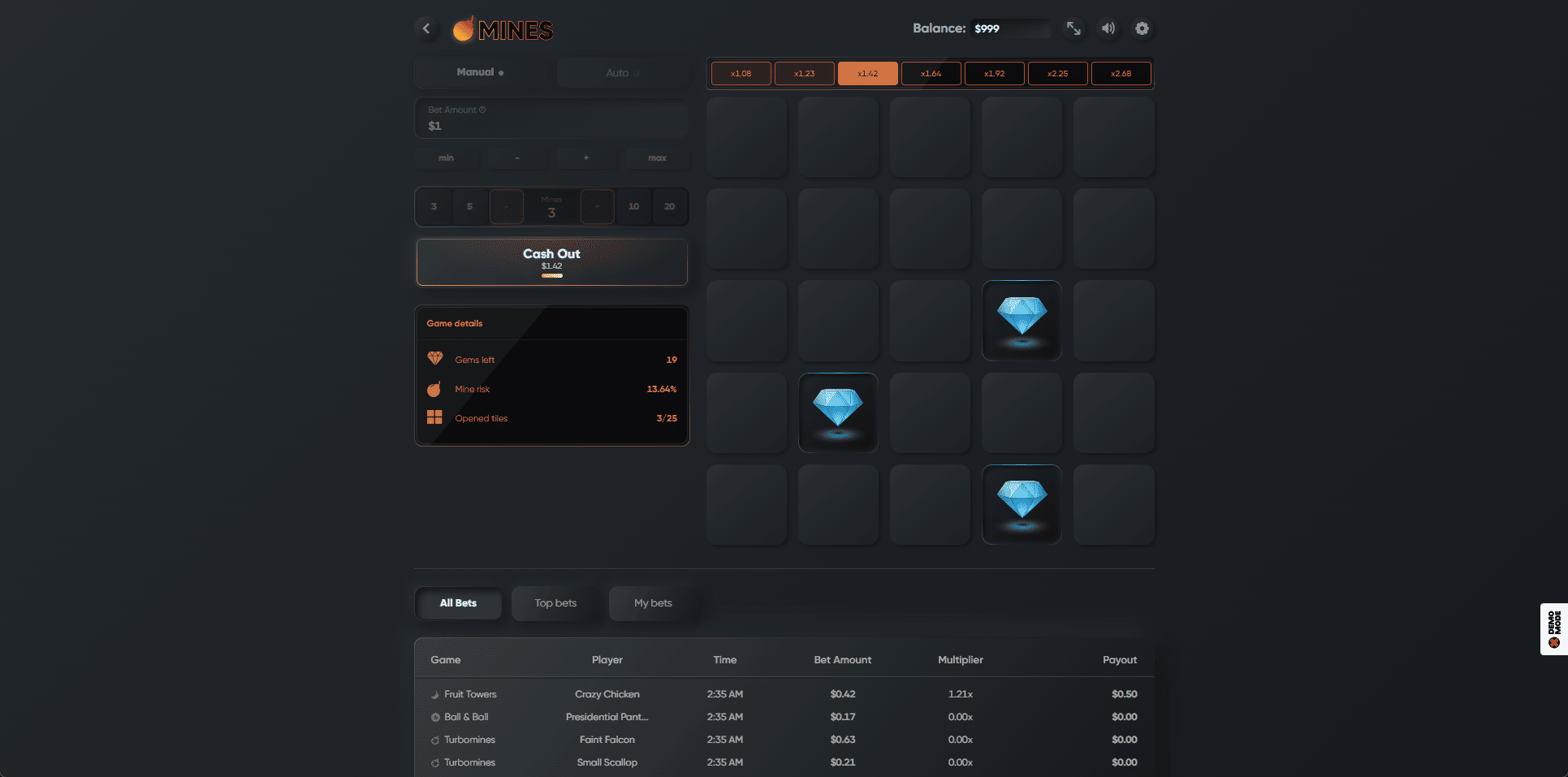Select 5 mines preset
This screenshot has width=1568, height=777.
coord(469,206)
